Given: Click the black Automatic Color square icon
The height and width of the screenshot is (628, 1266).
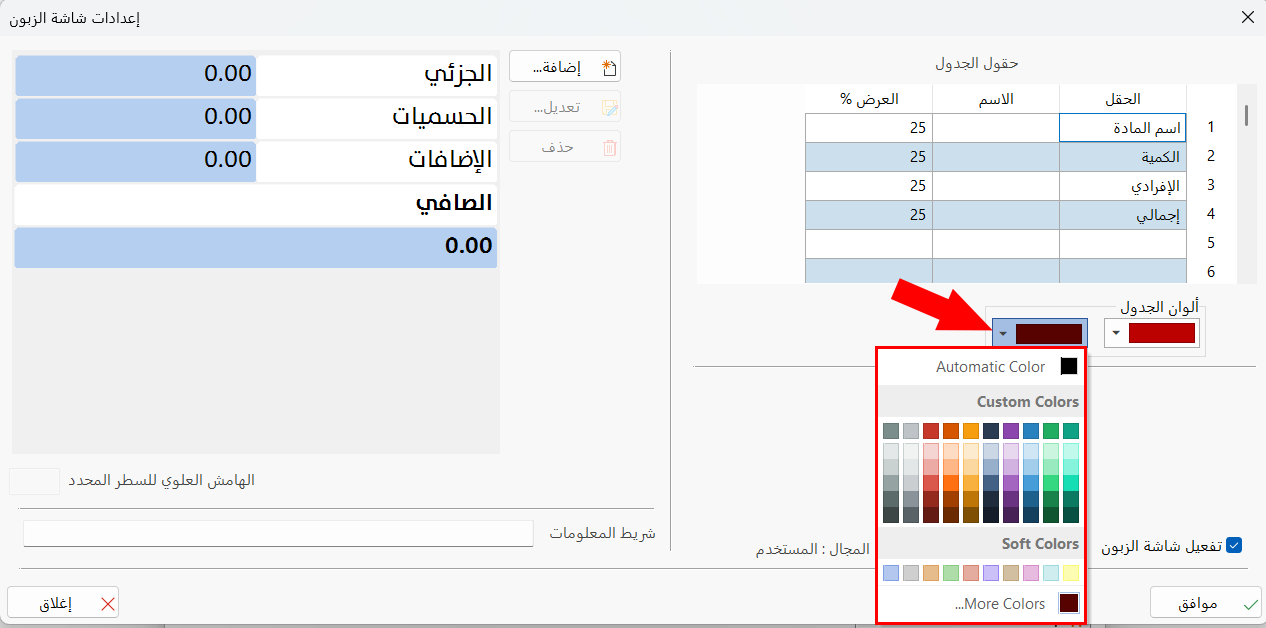Looking at the screenshot, I should point(1068,365).
